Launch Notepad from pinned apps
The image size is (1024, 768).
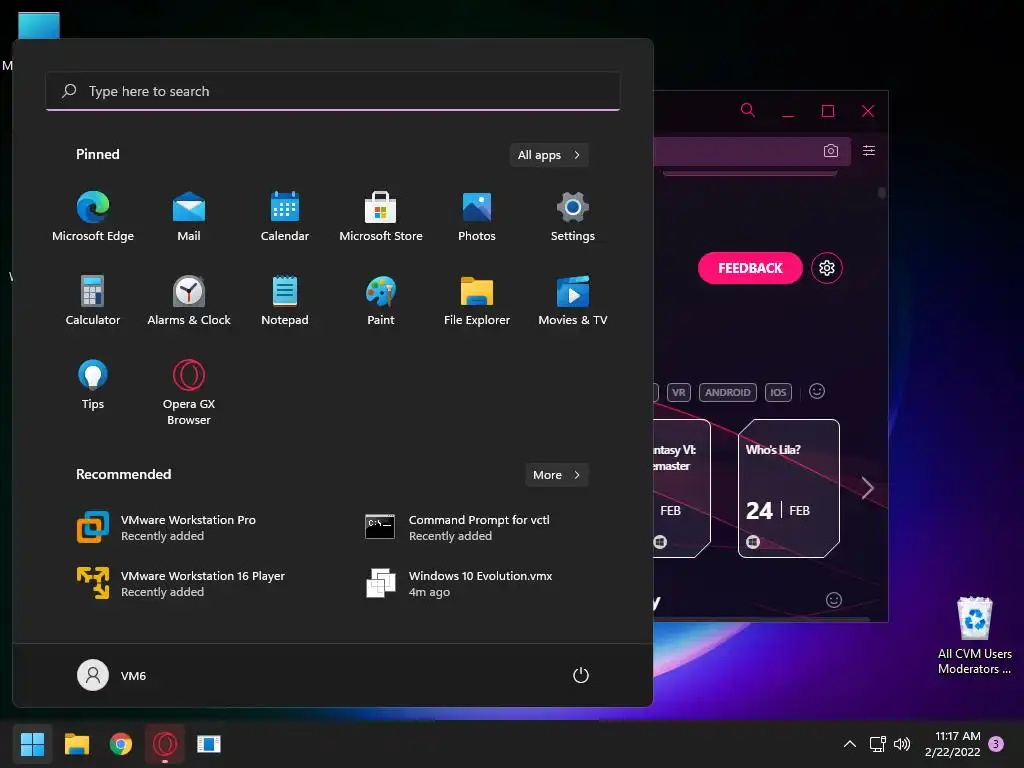[285, 300]
